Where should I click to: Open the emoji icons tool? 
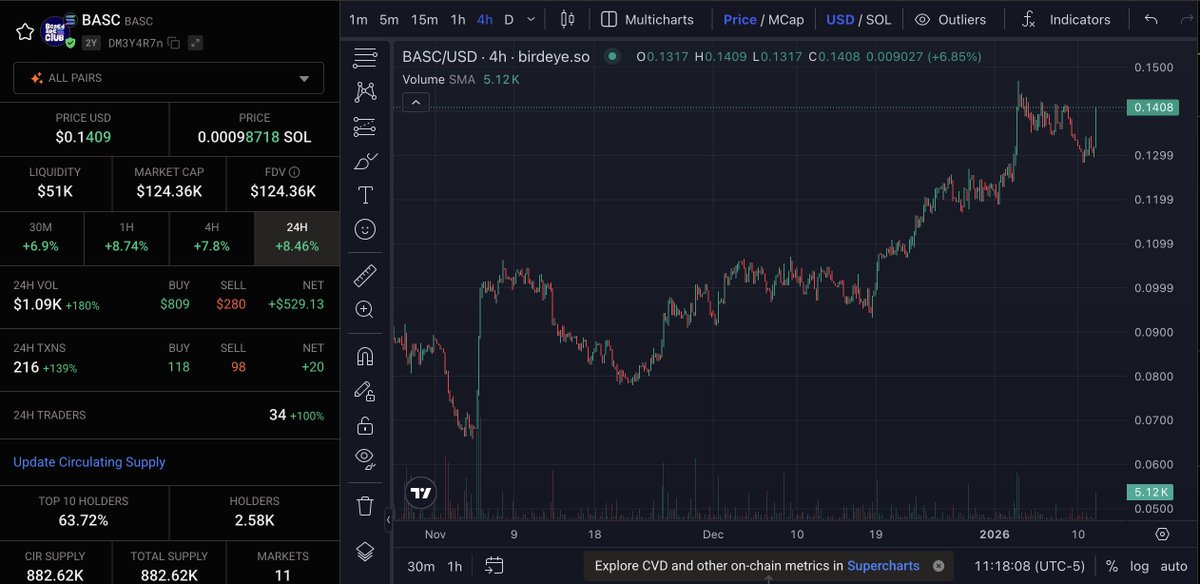coord(365,229)
